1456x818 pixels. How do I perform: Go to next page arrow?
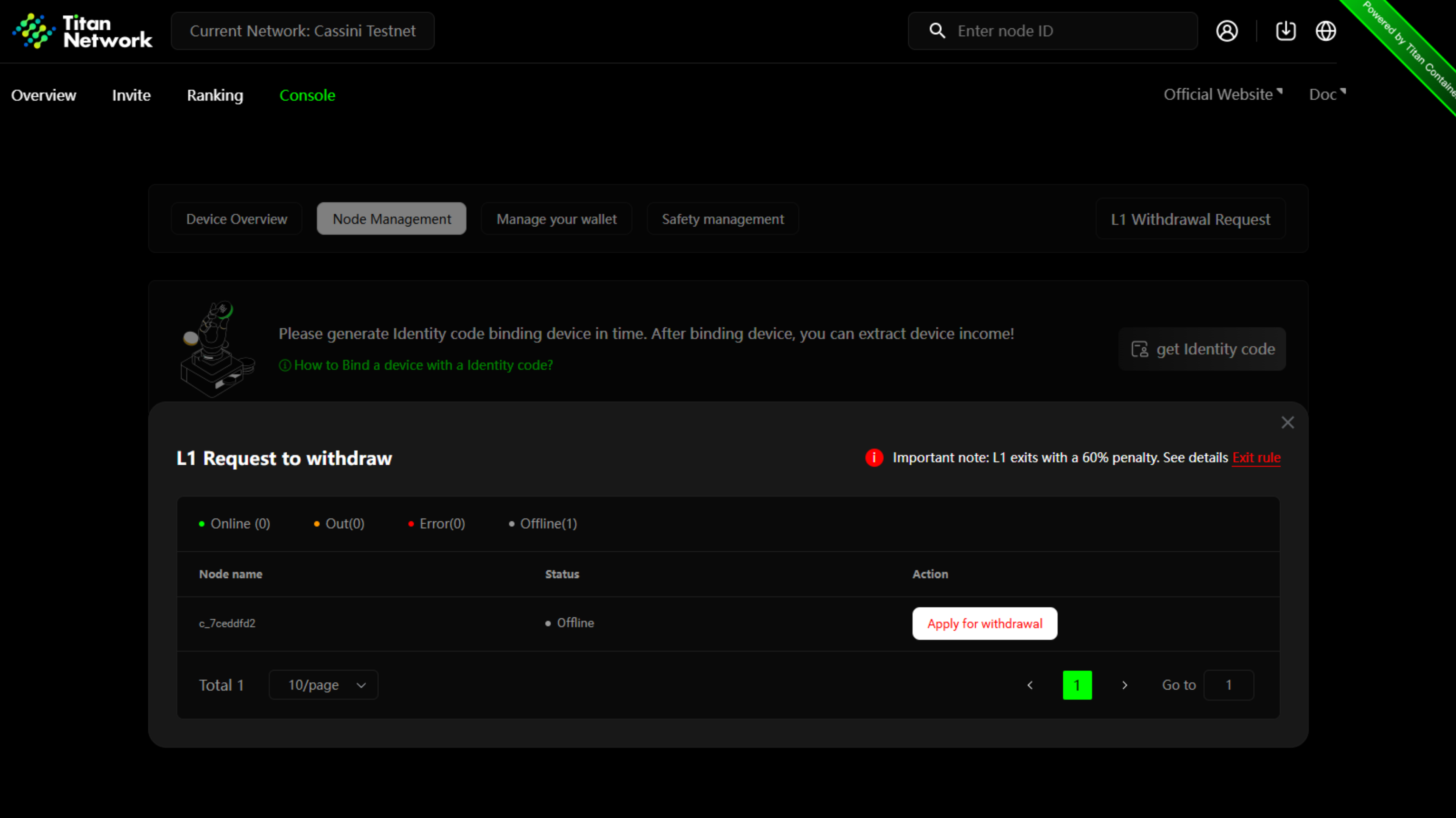pyautogui.click(x=1124, y=685)
